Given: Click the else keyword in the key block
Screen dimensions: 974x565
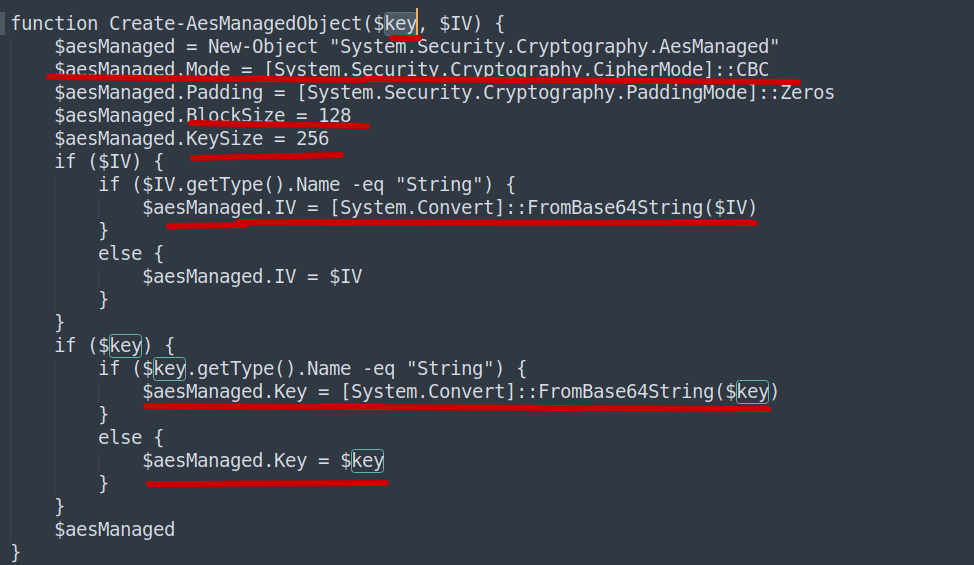Looking at the screenshot, I should (x=120, y=438).
